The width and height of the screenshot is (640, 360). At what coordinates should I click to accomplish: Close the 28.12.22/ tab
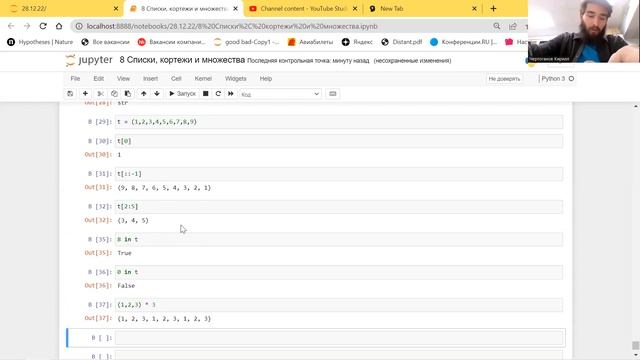point(116,9)
